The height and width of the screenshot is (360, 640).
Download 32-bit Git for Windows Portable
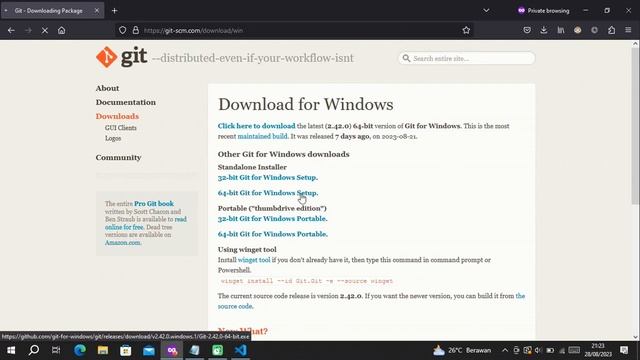click(x=273, y=219)
